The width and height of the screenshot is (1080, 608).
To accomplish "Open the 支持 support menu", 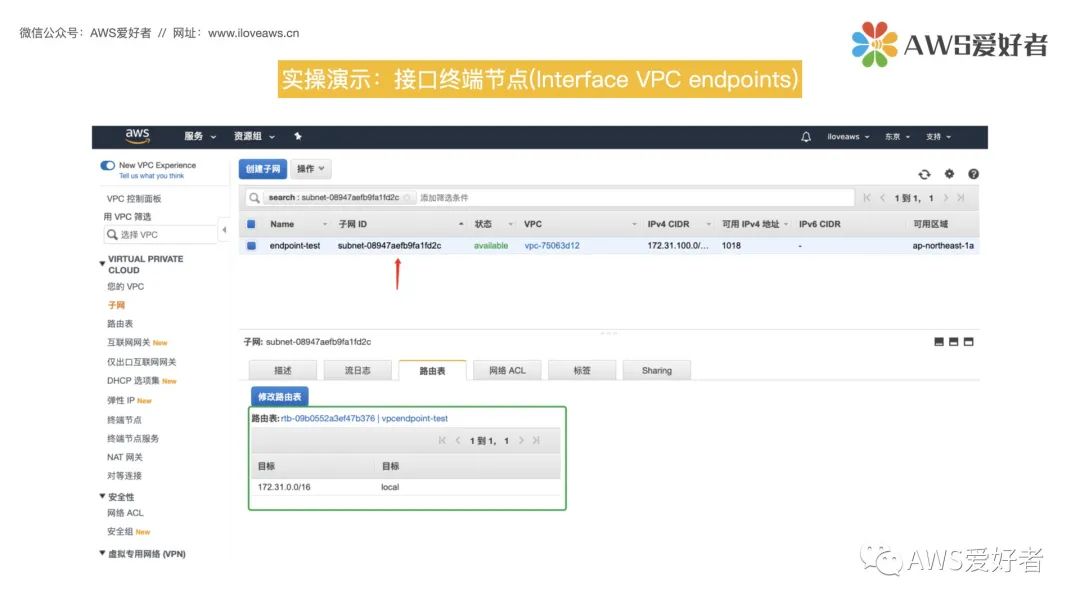I will point(938,136).
